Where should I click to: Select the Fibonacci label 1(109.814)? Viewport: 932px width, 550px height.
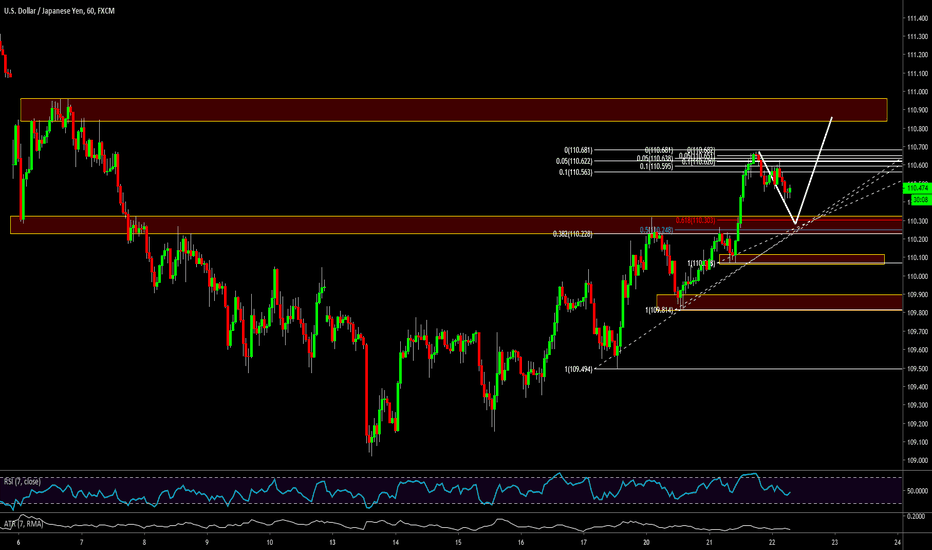coord(659,310)
